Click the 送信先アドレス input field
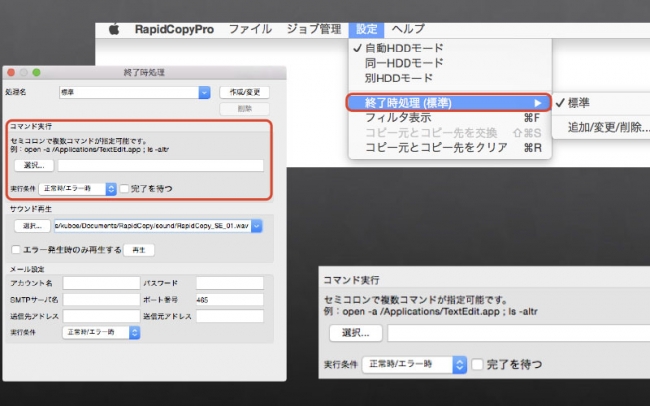Image resolution: width=650 pixels, height=406 pixels. click(x=101, y=316)
